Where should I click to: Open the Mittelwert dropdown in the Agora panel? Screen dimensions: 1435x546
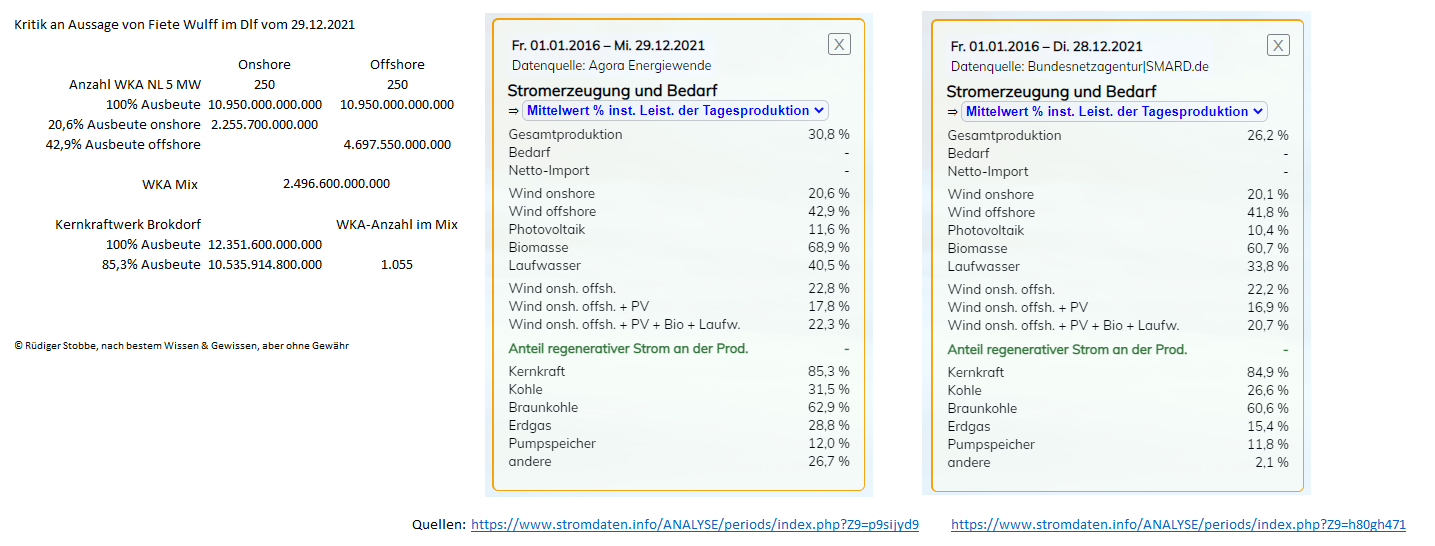672,110
